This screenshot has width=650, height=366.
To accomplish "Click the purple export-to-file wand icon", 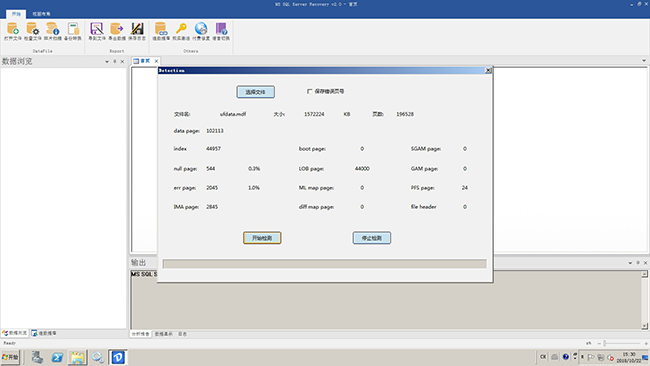I will point(97,29).
